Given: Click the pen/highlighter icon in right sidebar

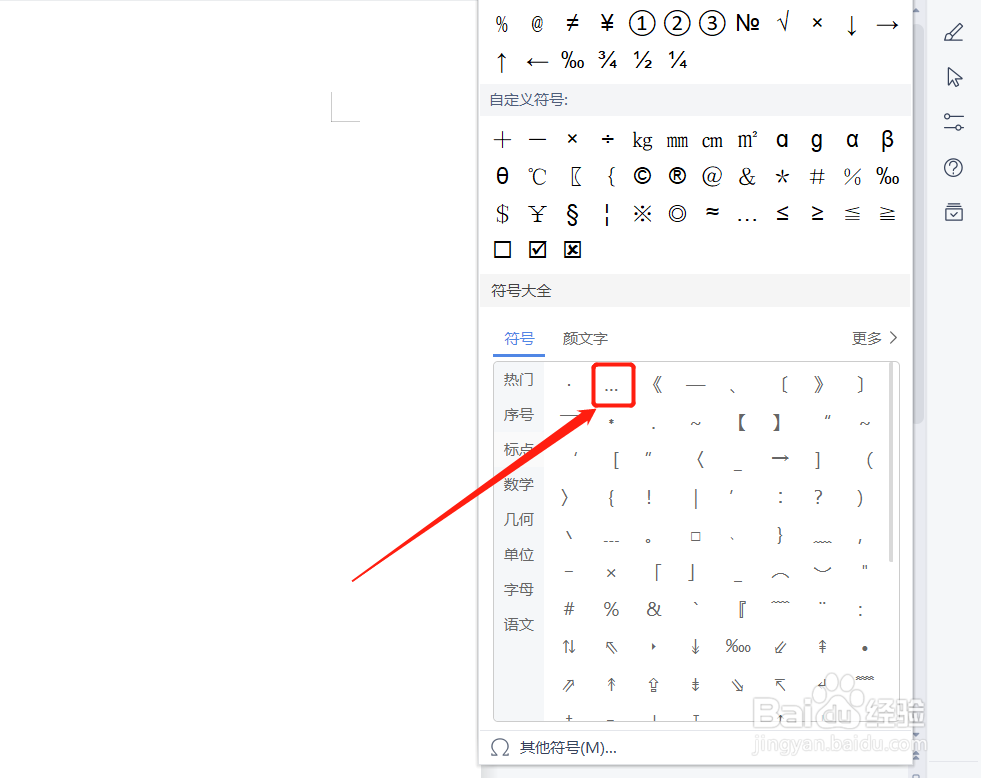Looking at the screenshot, I should pos(953,33).
